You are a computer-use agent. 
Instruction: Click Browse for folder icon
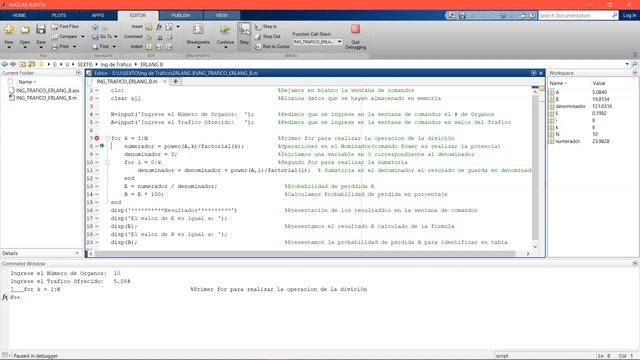coord(31,64)
